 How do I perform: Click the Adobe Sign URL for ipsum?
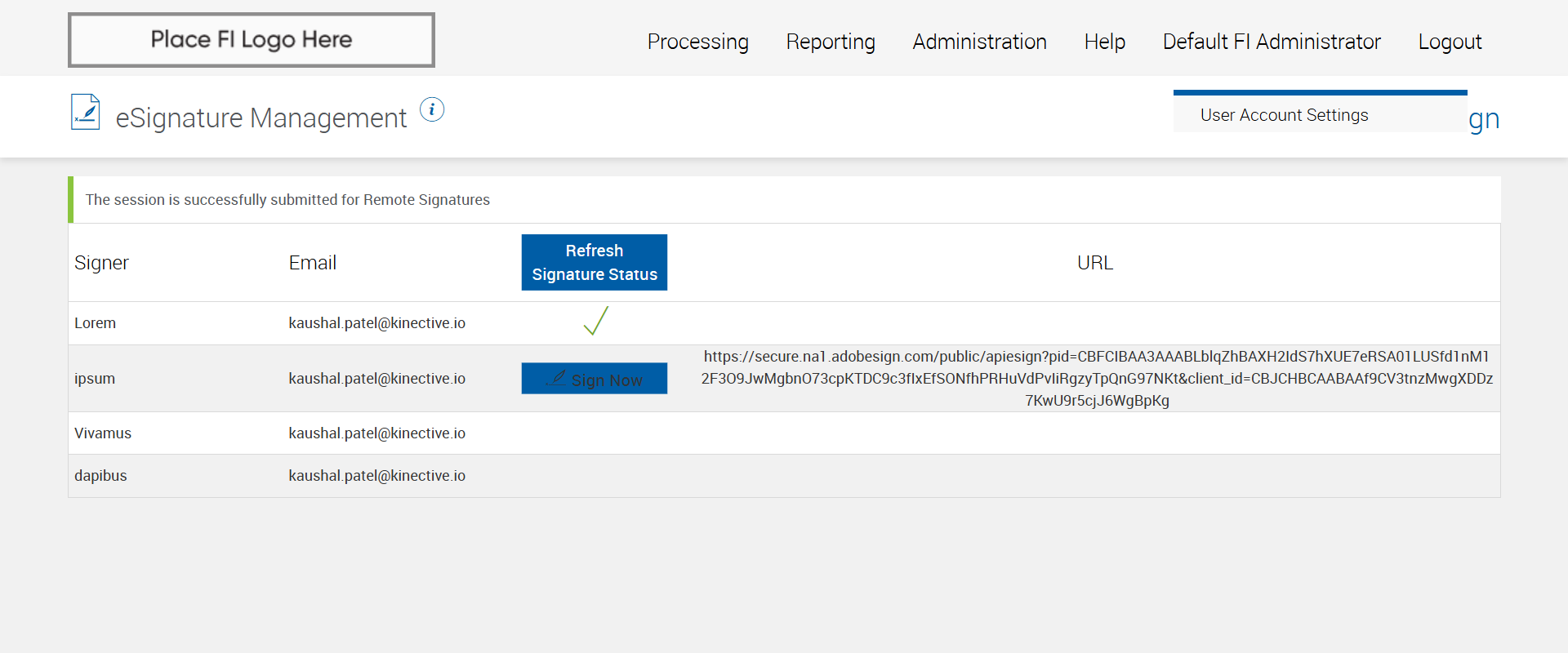(x=1097, y=379)
